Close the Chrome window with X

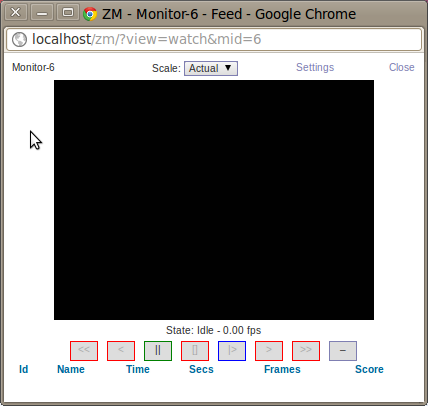click(16, 13)
